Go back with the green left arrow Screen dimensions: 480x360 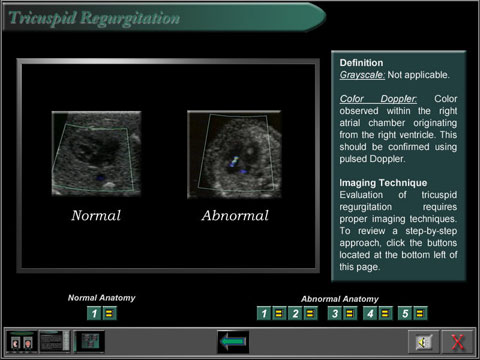233,342
